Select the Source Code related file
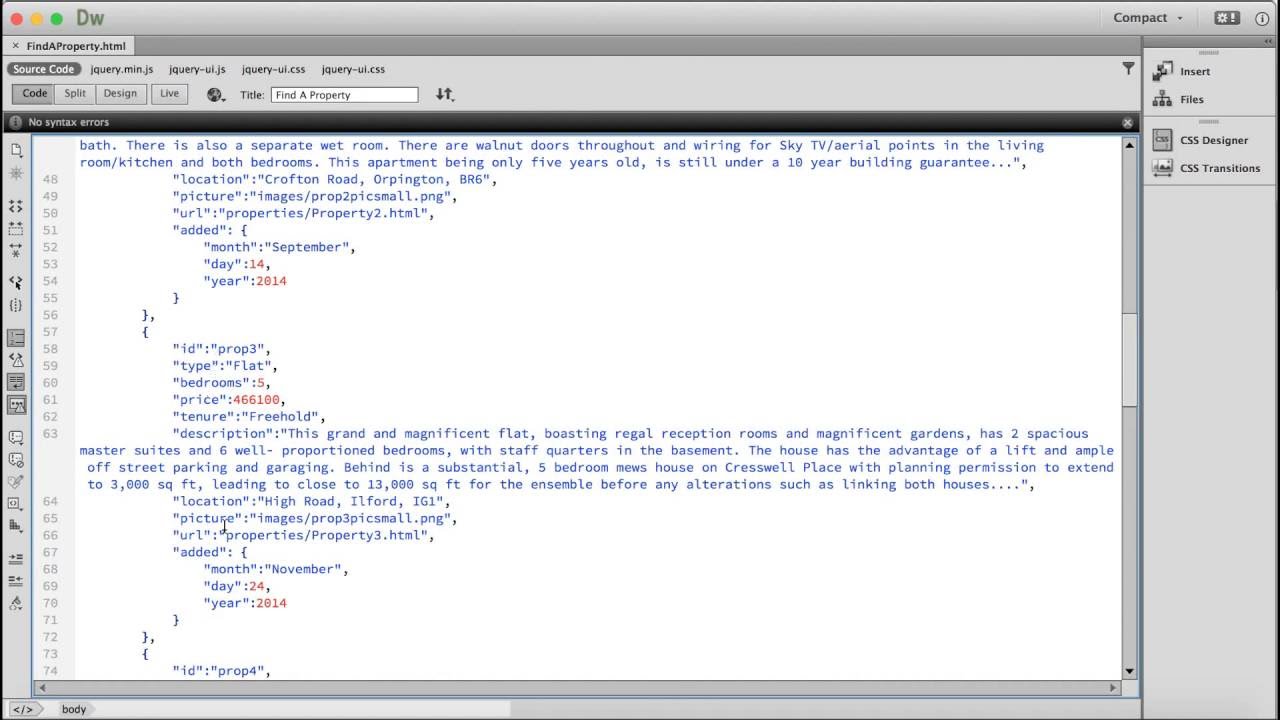The height and width of the screenshot is (720, 1280). tap(44, 69)
